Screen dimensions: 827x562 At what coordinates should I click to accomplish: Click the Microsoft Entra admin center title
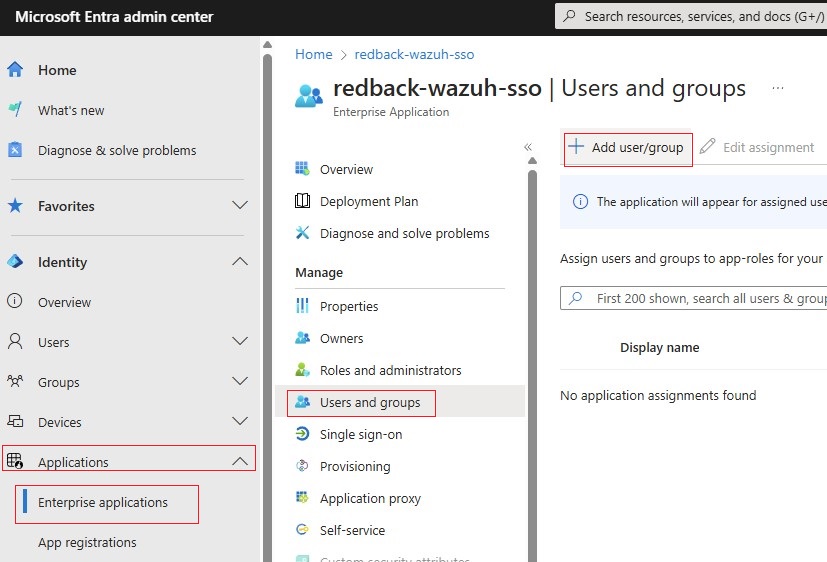coord(114,17)
